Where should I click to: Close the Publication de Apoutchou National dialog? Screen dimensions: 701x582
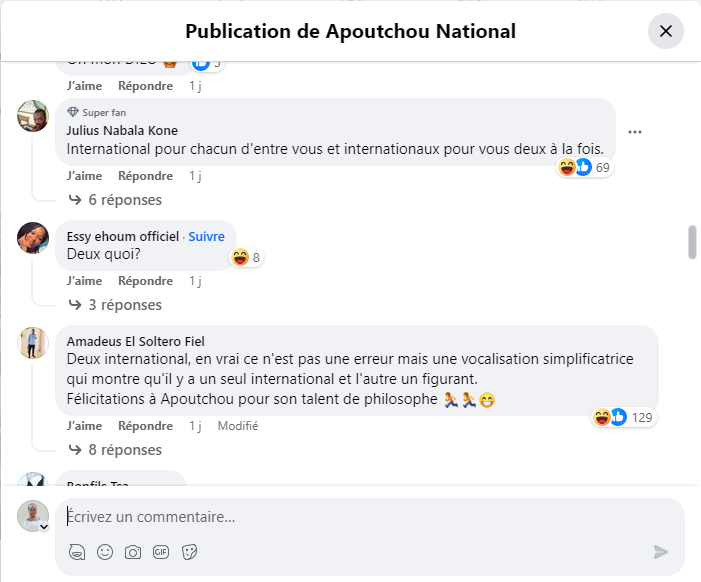click(x=665, y=31)
